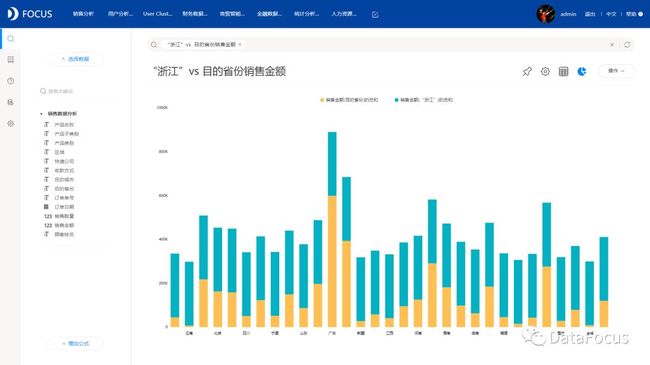Select the 销售金额 numeric column

pos(64,225)
